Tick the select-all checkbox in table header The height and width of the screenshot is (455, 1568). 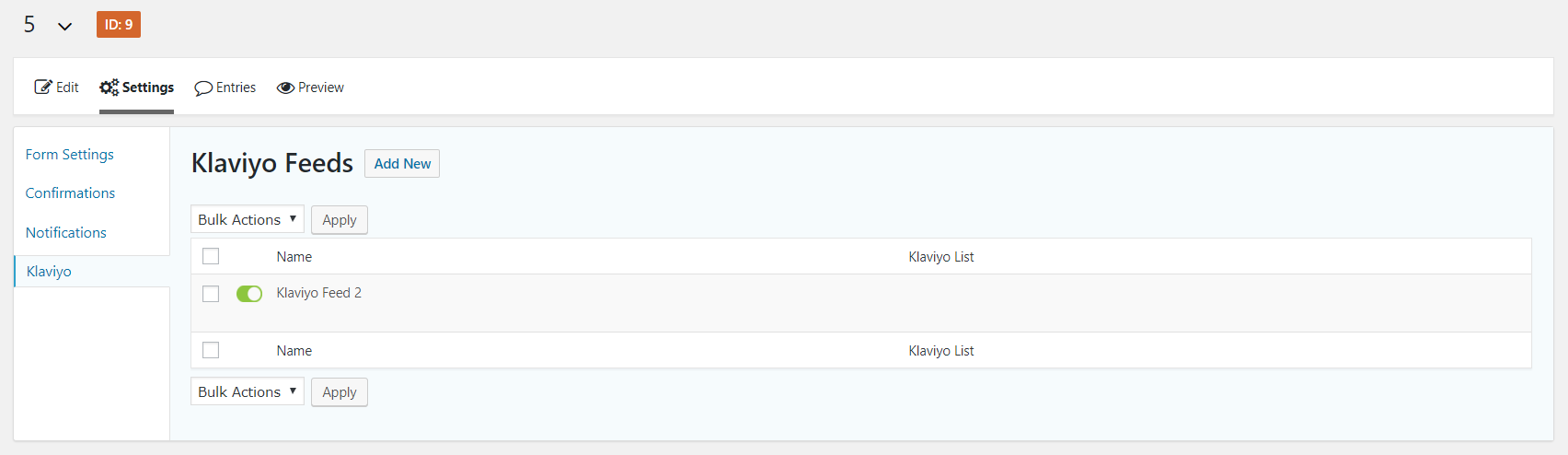coord(211,256)
